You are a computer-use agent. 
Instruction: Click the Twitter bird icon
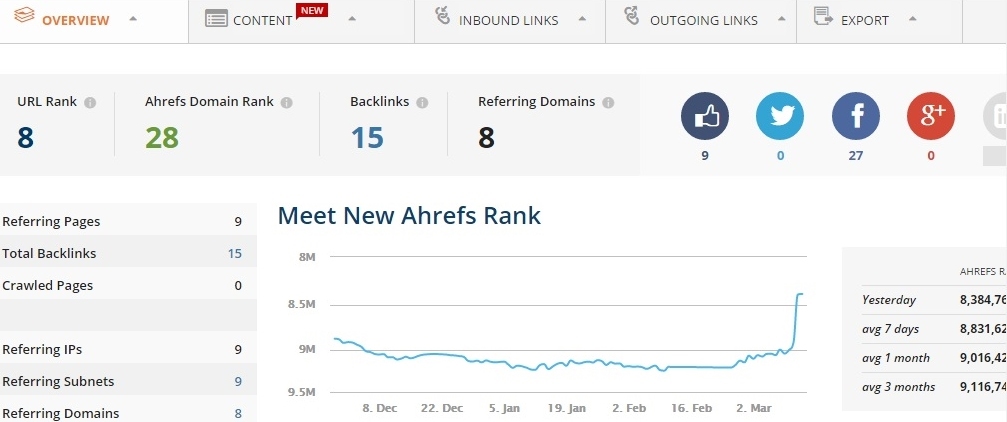[780, 115]
